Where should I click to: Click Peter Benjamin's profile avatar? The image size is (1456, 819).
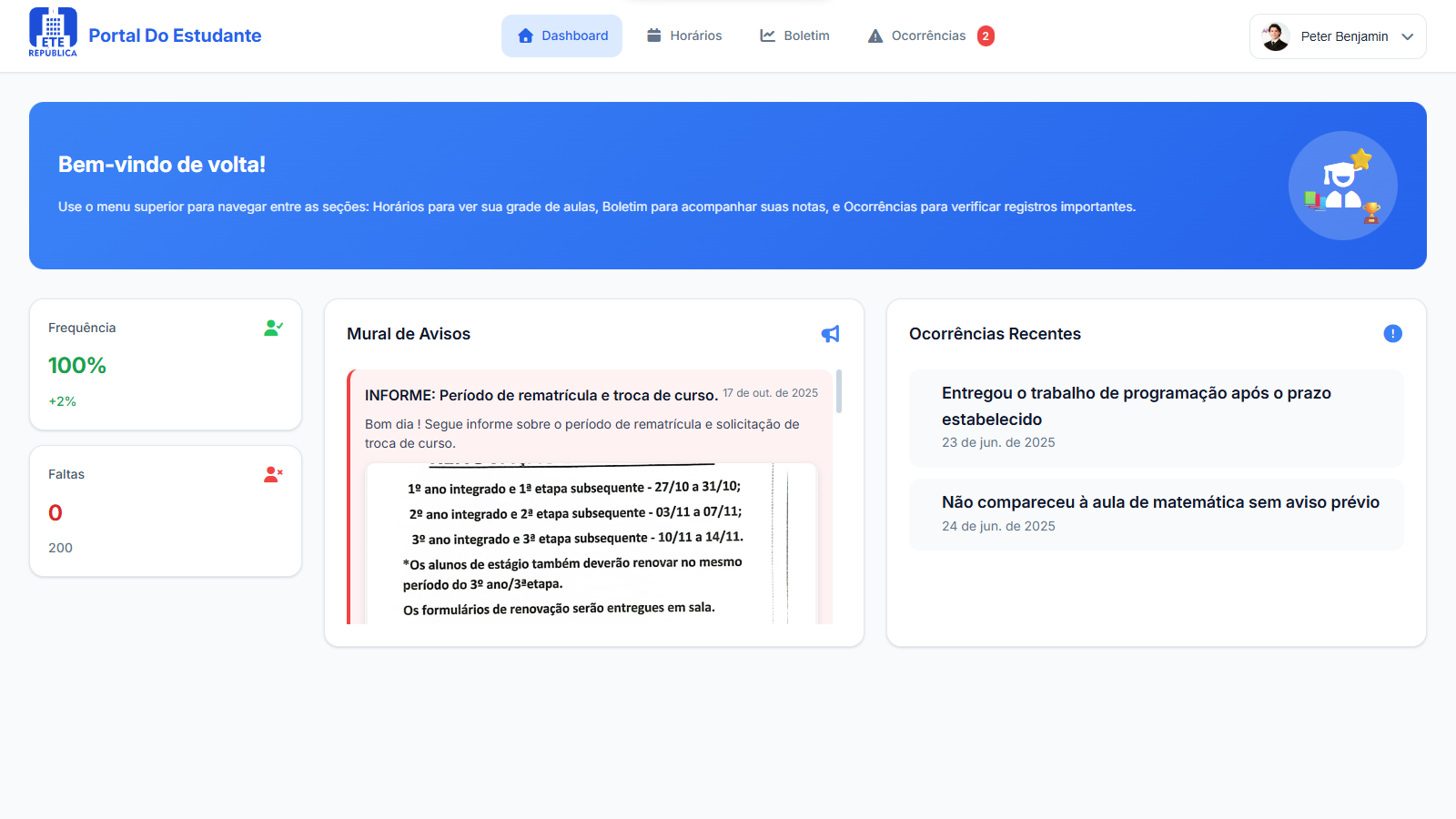(x=1275, y=36)
